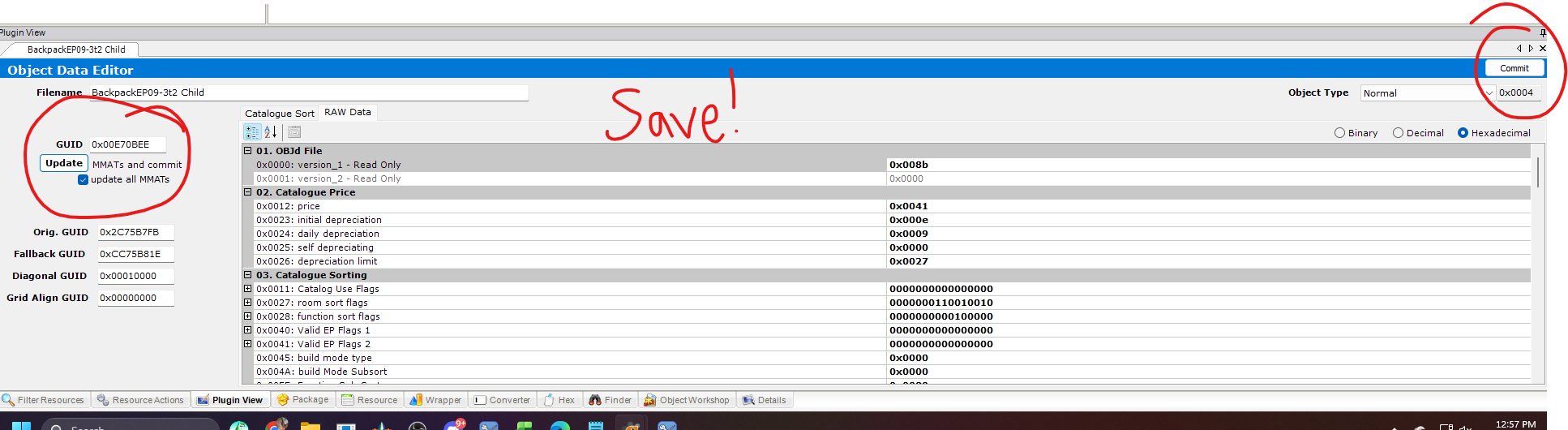Screen dimensions: 1568x430
Task: Switch to the Plugin View tab
Action: click(x=230, y=400)
